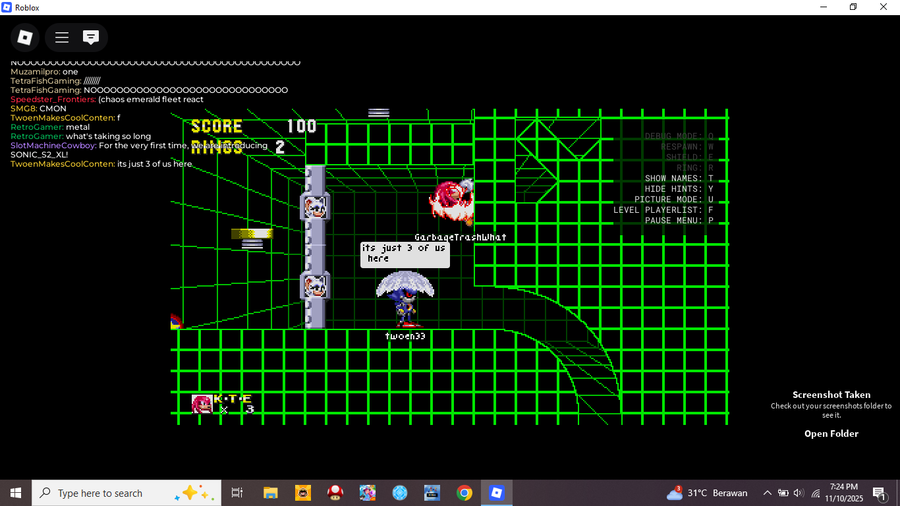Click the Knuckles character above GarbageTrashWhat
The width and height of the screenshot is (900, 506).
[x=452, y=203]
